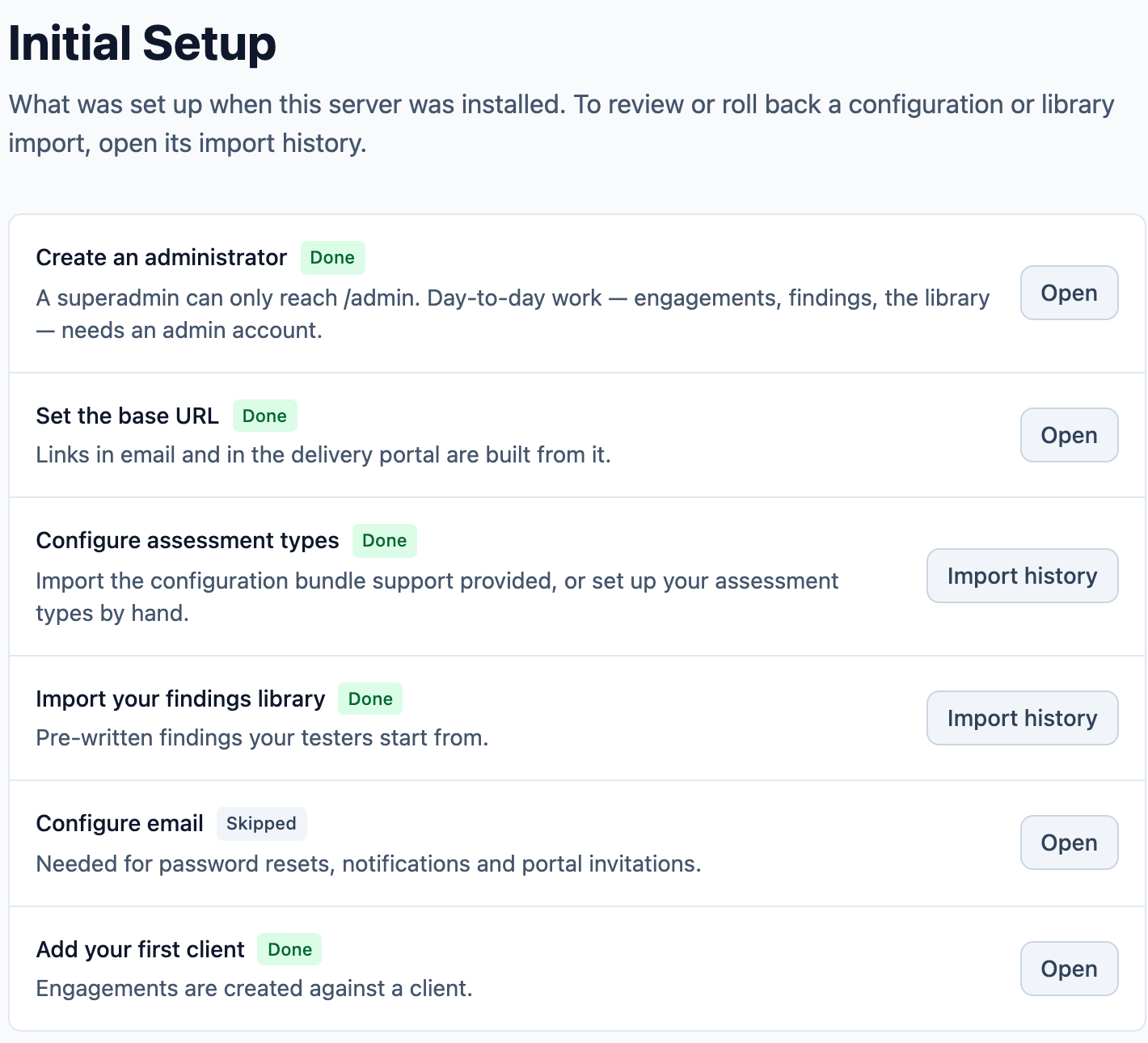Screen dimensions: 1148x1043
Task: Click the Done badge beside Import your findings library
Action: (x=370, y=699)
